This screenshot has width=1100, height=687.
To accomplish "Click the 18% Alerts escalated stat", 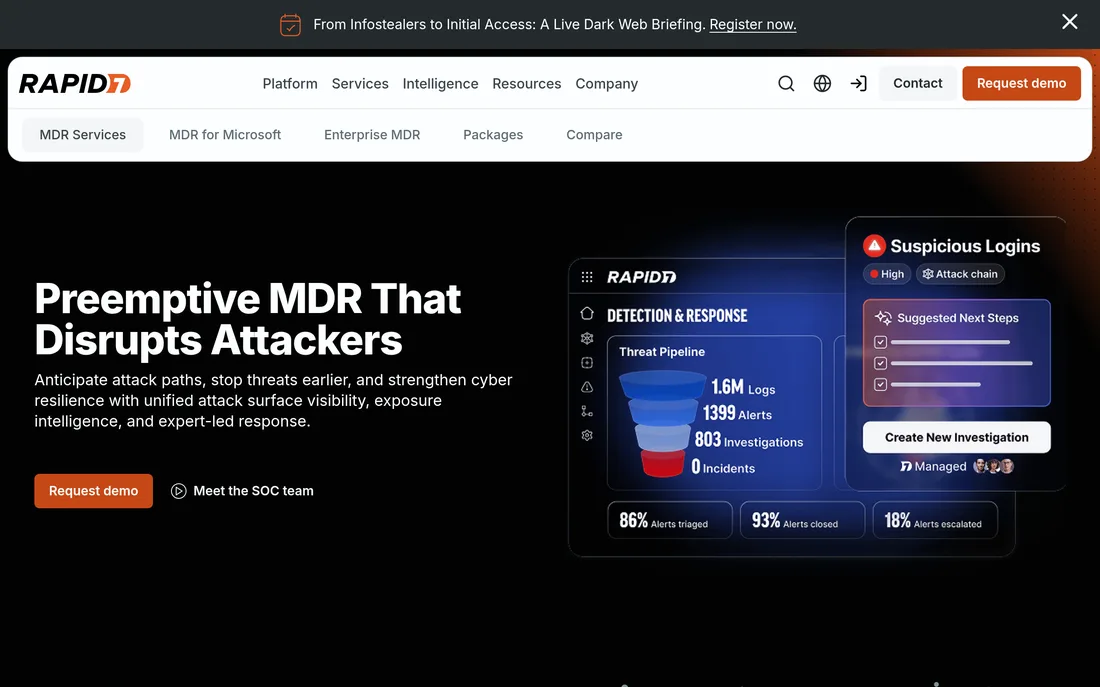I will tap(935, 520).
